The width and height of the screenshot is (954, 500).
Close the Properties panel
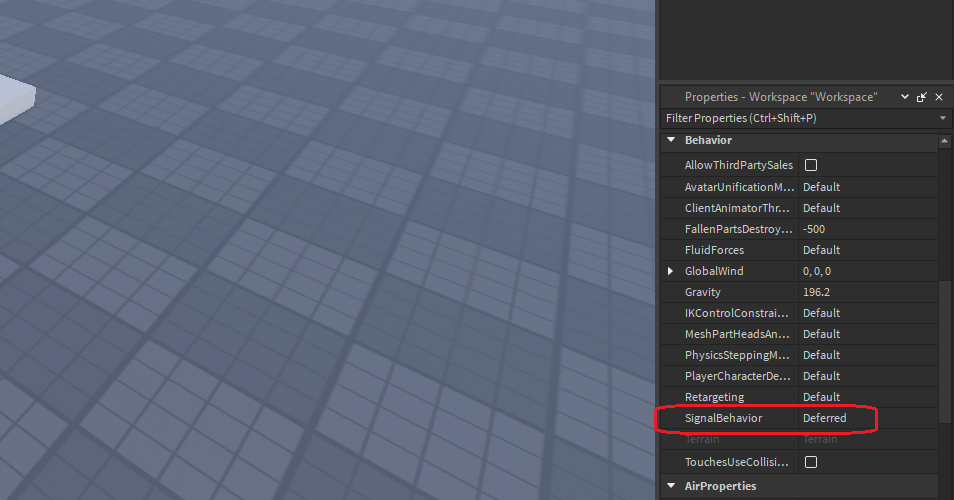(x=939, y=97)
